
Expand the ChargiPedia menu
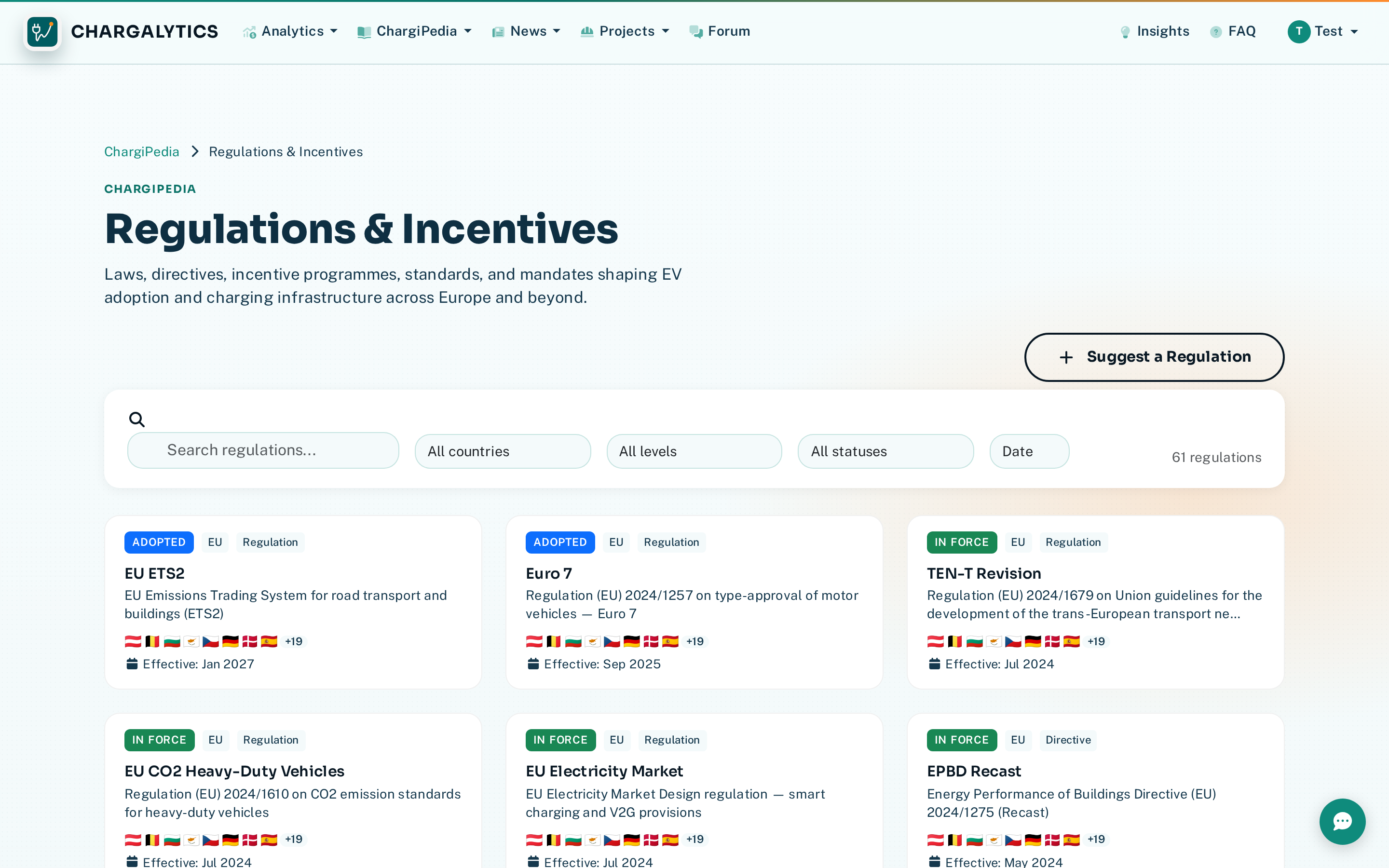[414, 31]
